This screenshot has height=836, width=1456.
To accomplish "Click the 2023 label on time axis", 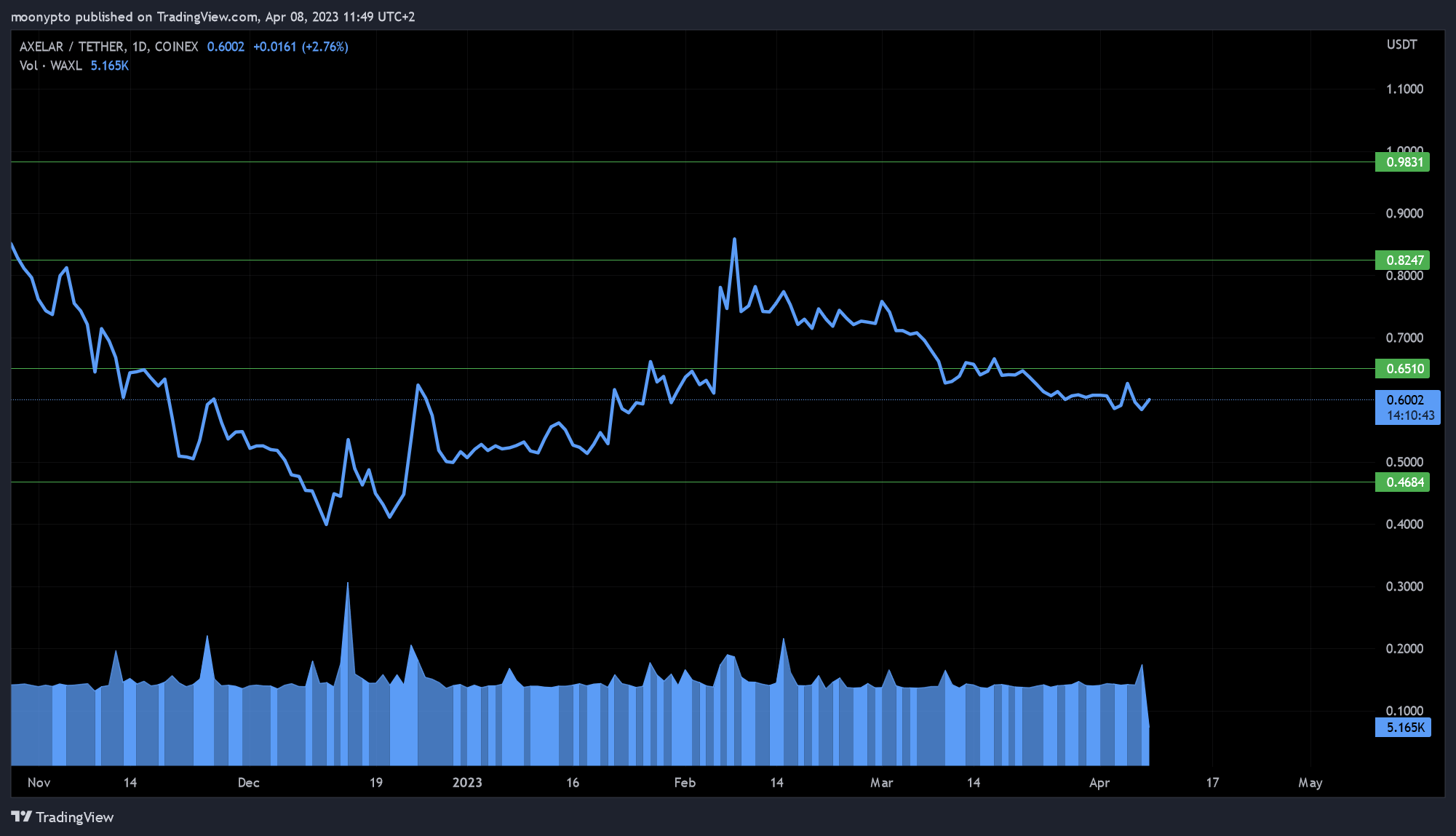I will click(467, 782).
